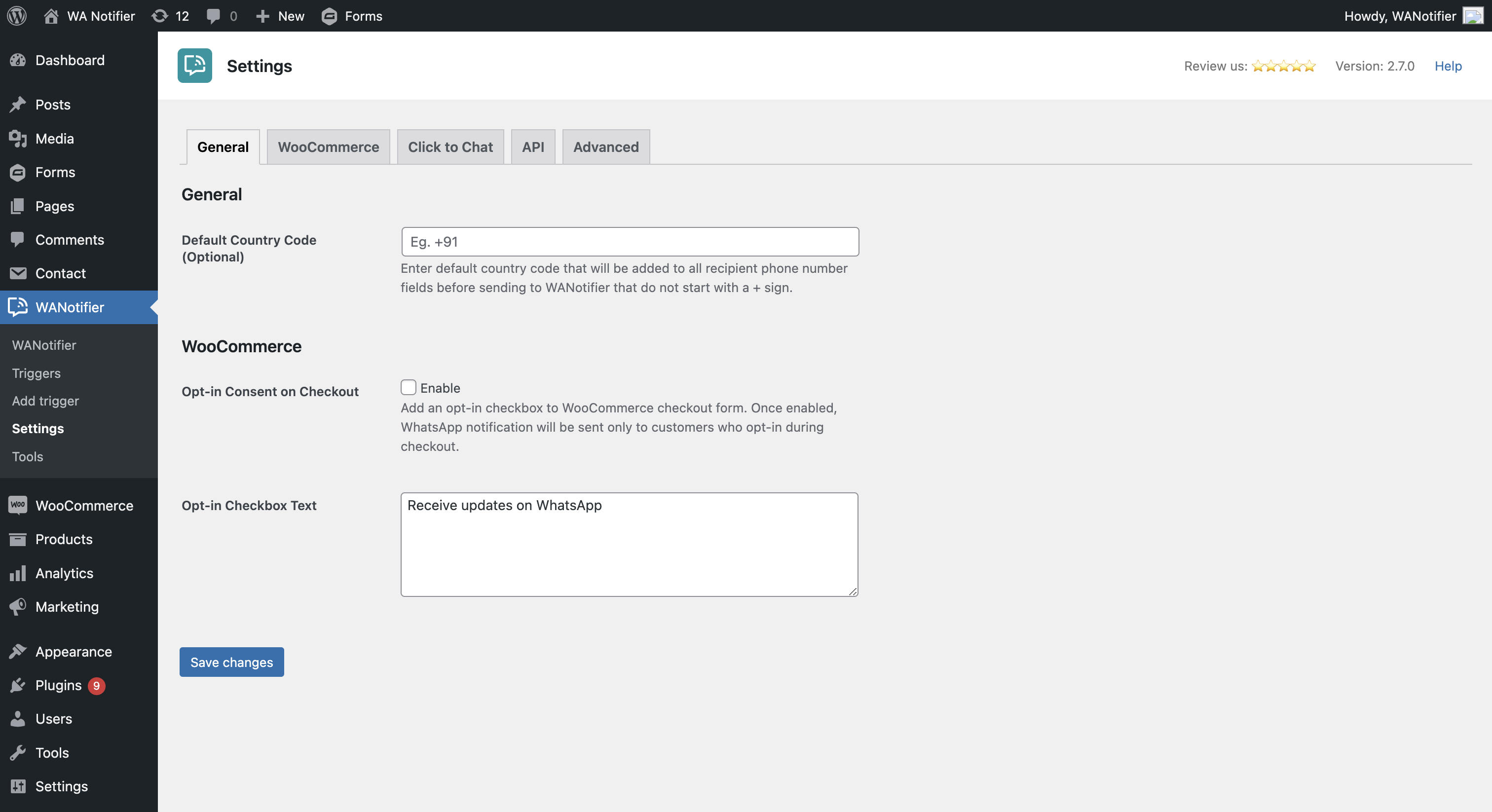Open the WA Notifier home icon
Image resolution: width=1492 pixels, height=812 pixels.
(51, 16)
